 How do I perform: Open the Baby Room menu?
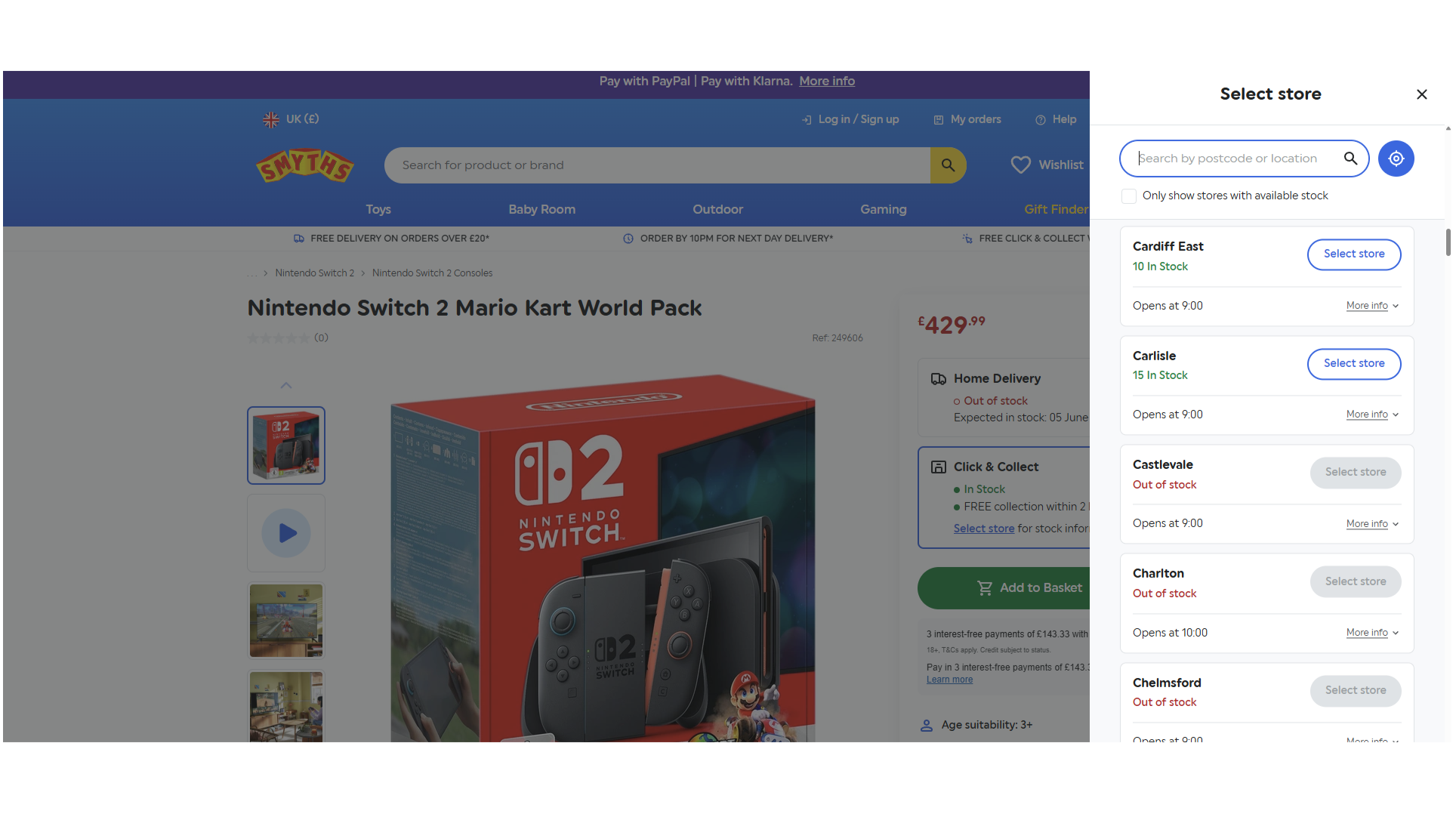coord(541,209)
